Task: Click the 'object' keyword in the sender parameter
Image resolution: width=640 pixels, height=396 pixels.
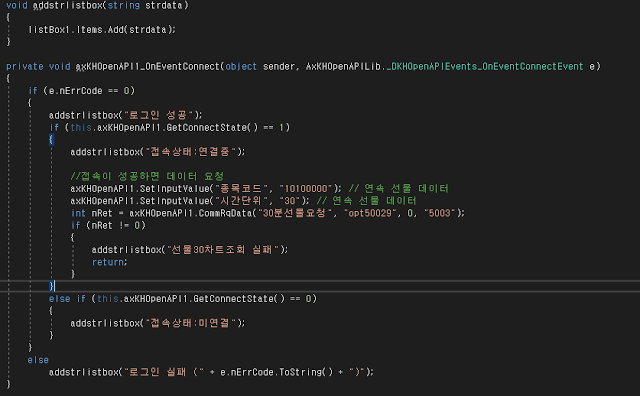Action: click(241, 67)
